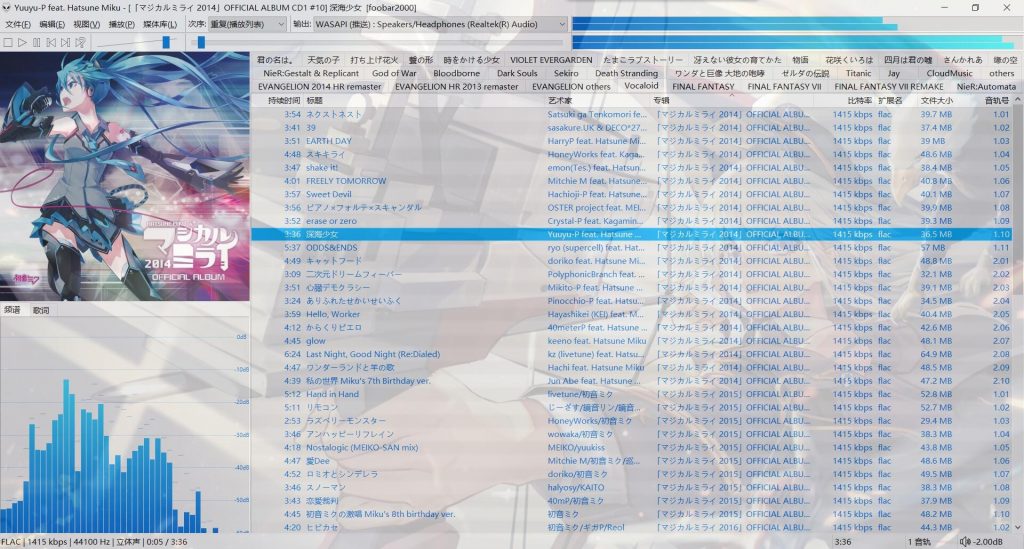Click the seek bar position handle
The image size is (1024, 549).
(x=201, y=42)
